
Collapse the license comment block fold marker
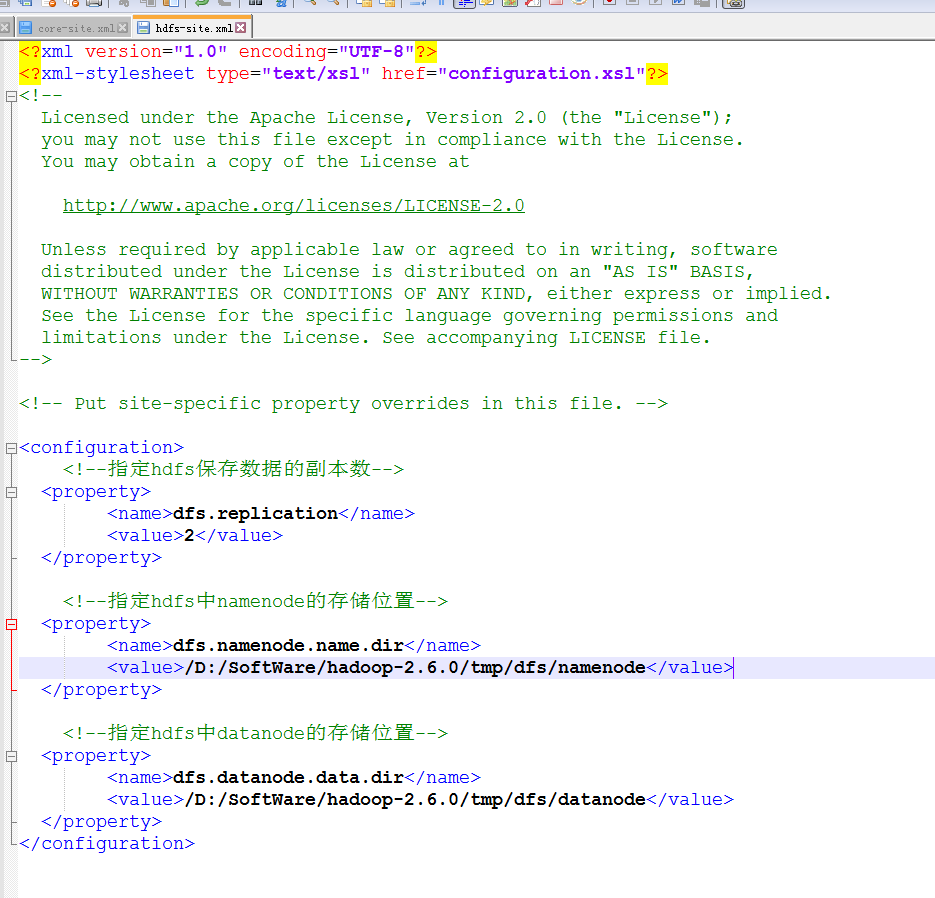(x=11, y=96)
